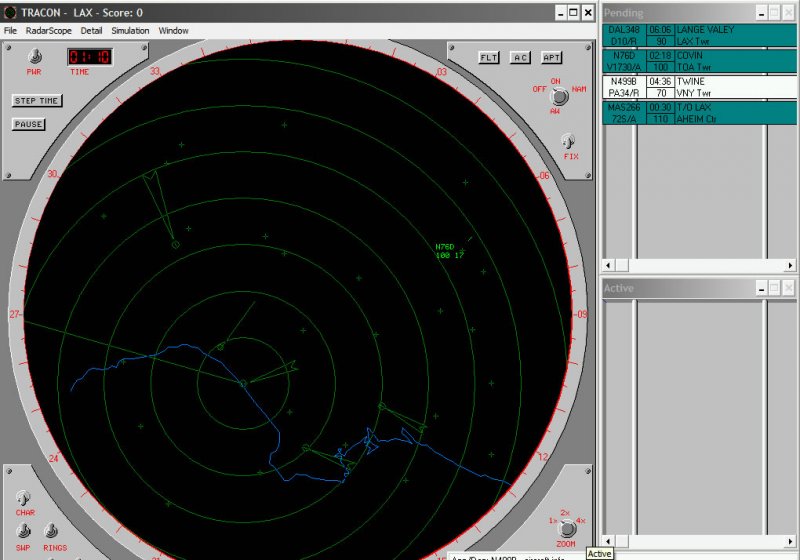Open the File menu
The image size is (800, 560).
10,31
